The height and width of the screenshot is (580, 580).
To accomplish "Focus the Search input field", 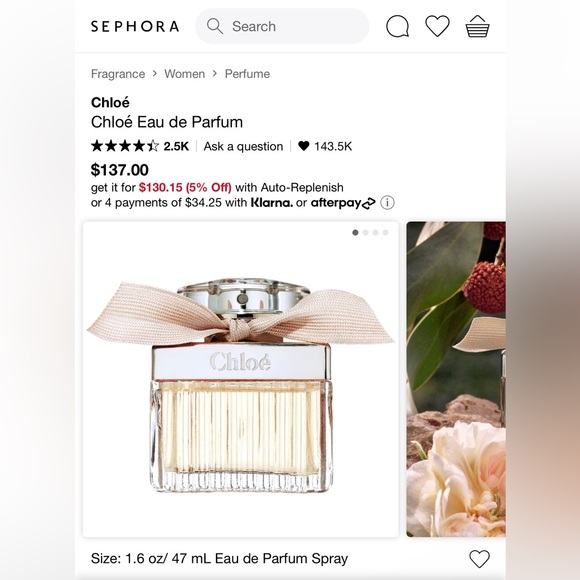I will (x=282, y=26).
